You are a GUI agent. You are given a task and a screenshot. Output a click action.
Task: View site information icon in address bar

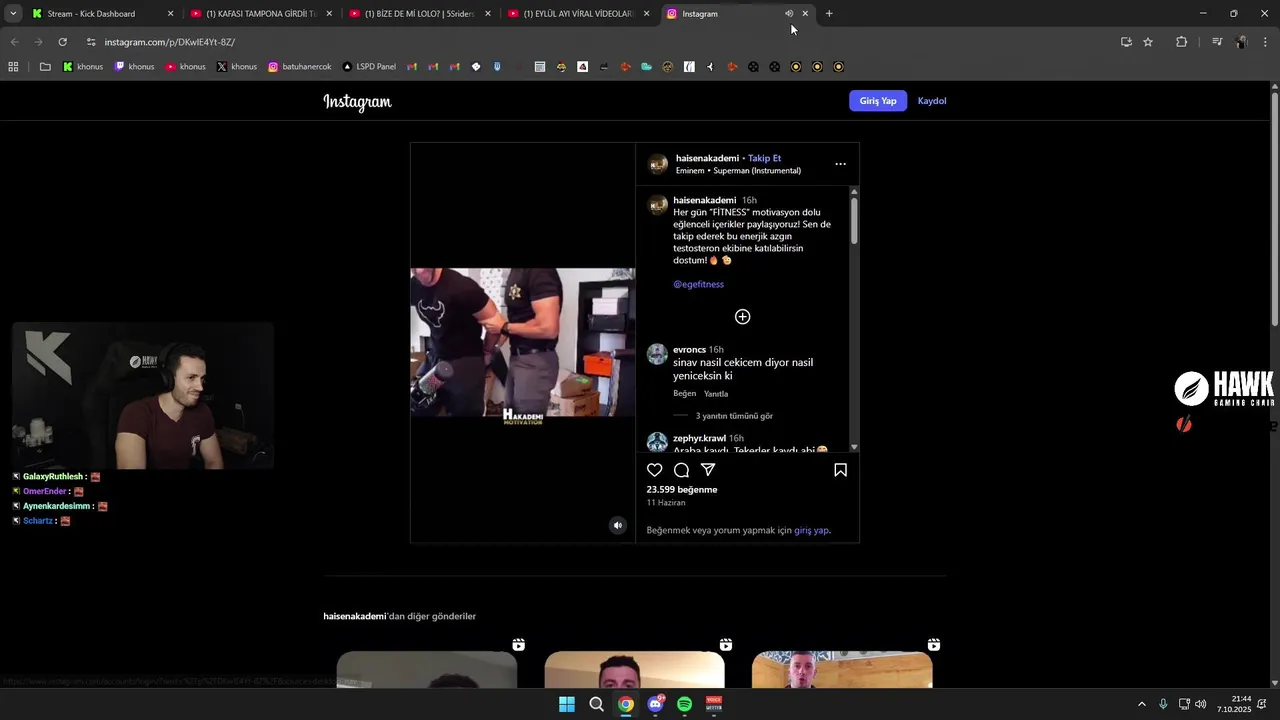pyautogui.click(x=91, y=42)
